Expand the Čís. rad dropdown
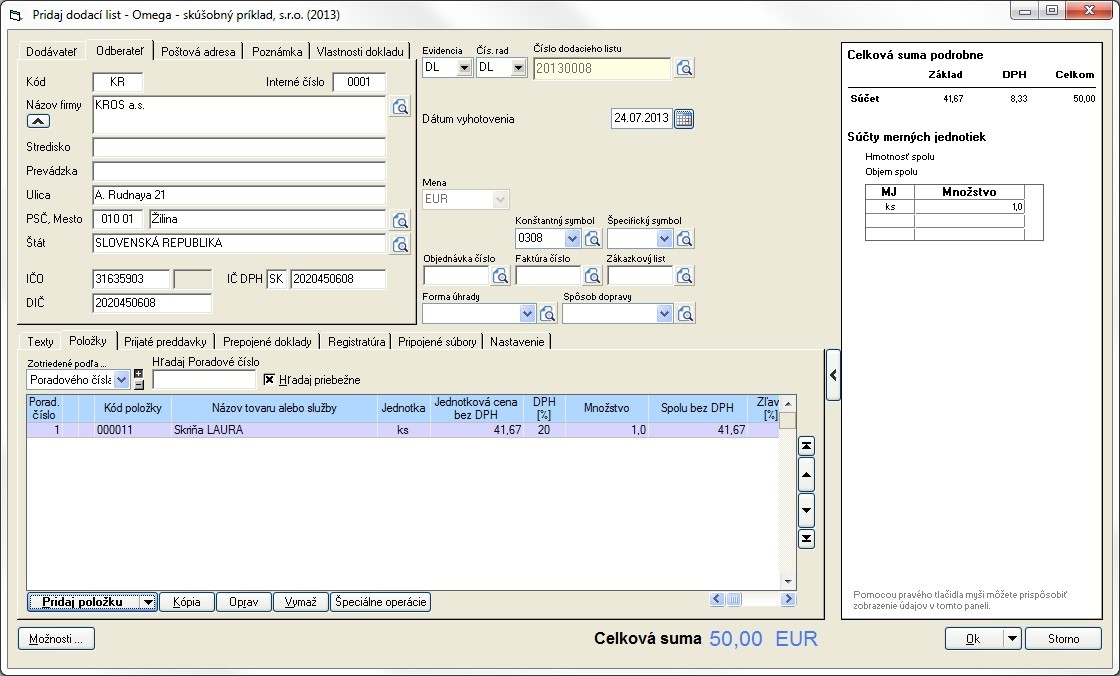 (519, 68)
